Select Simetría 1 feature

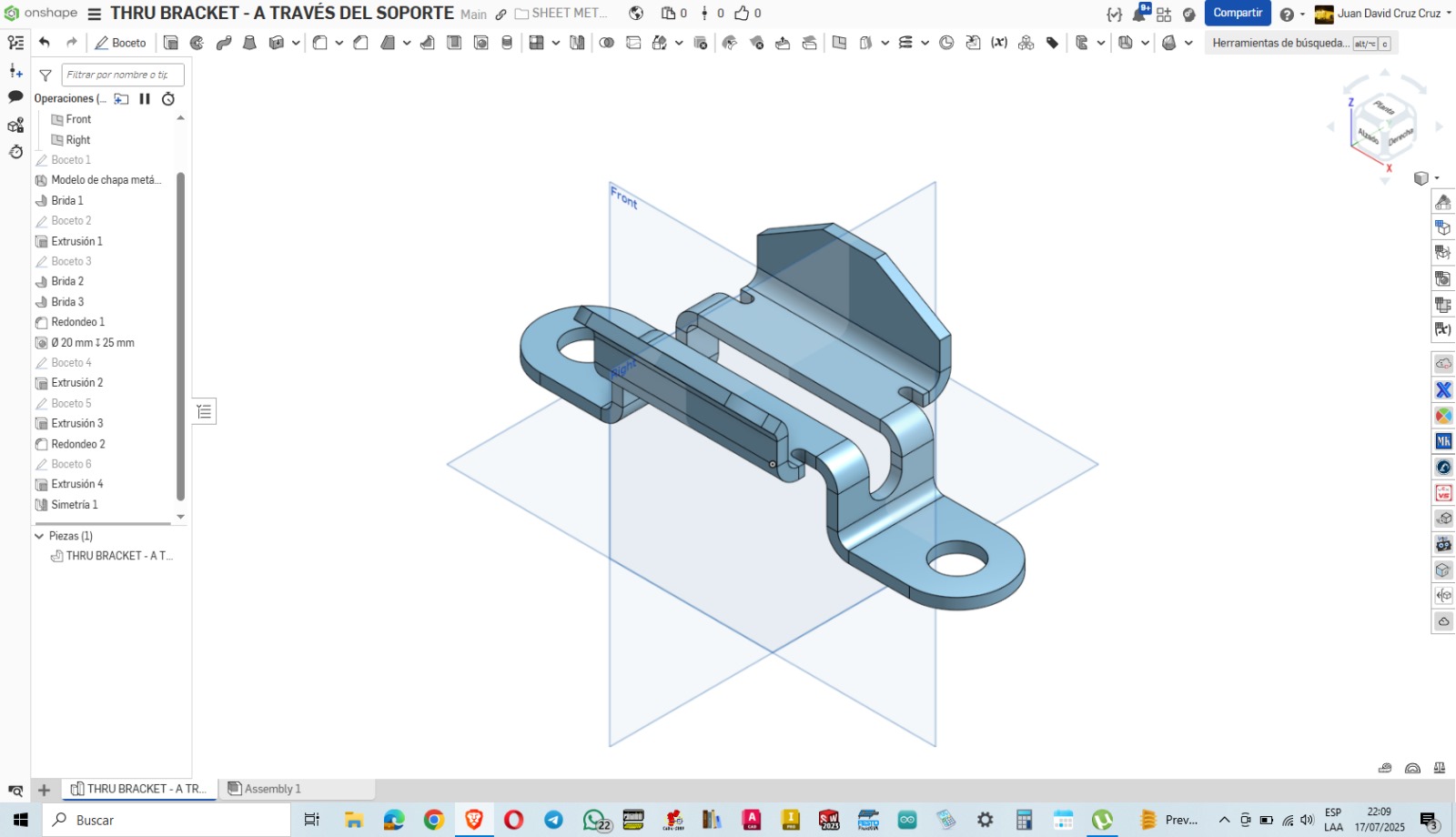74,505
